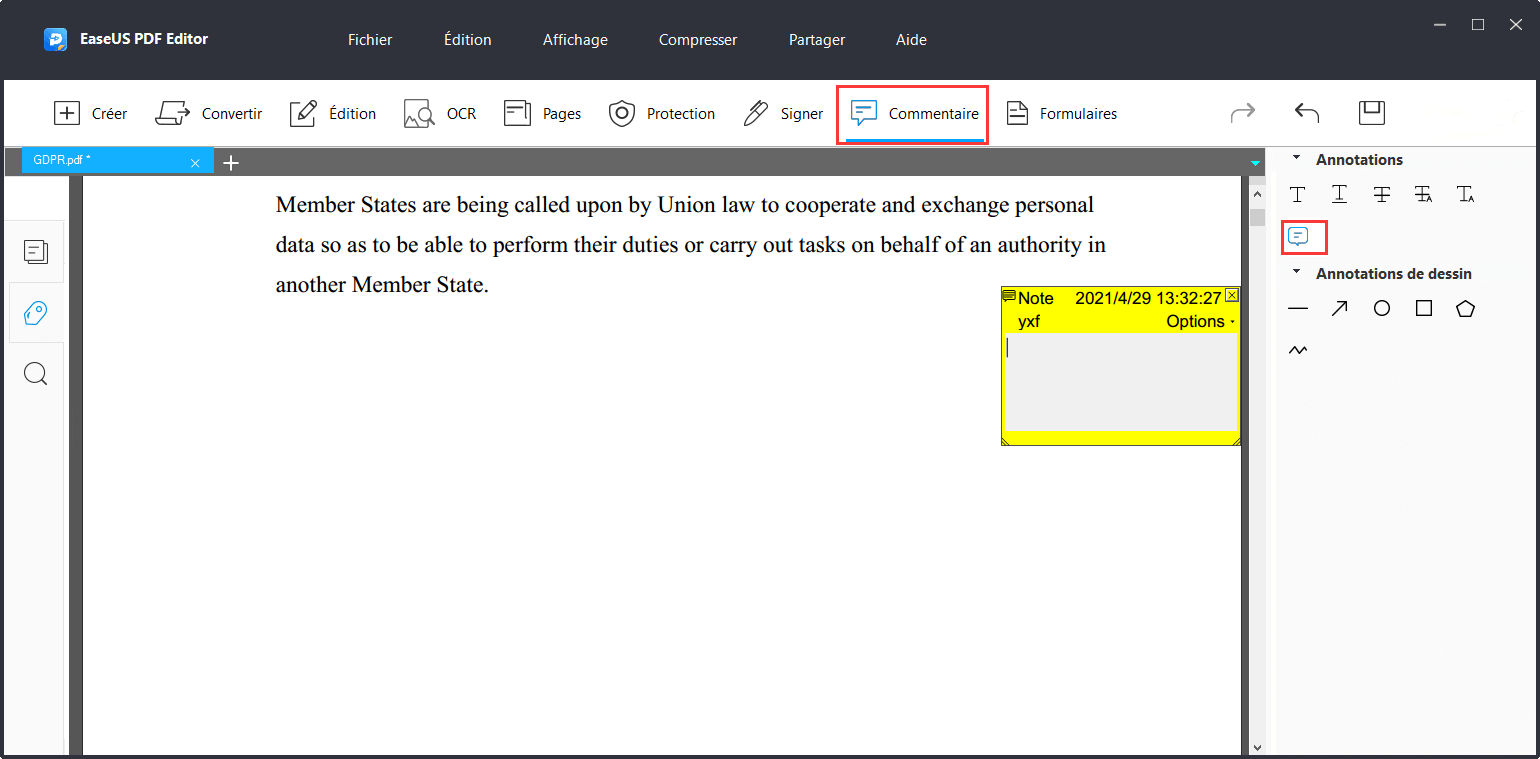Click the Redo arrow in toolbar
This screenshot has width=1540, height=759.
[1243, 113]
